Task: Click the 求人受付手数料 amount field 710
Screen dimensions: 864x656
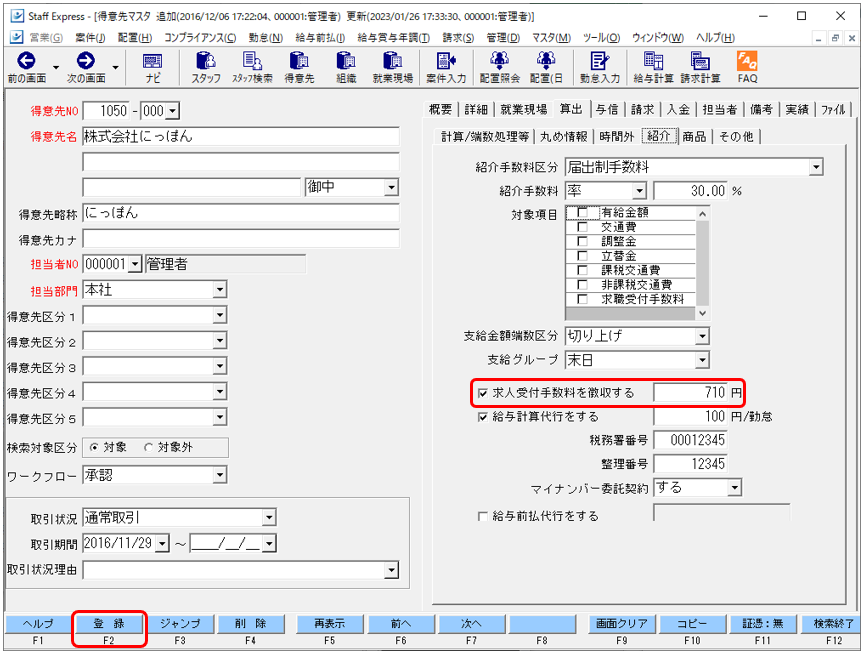Action: click(690, 393)
